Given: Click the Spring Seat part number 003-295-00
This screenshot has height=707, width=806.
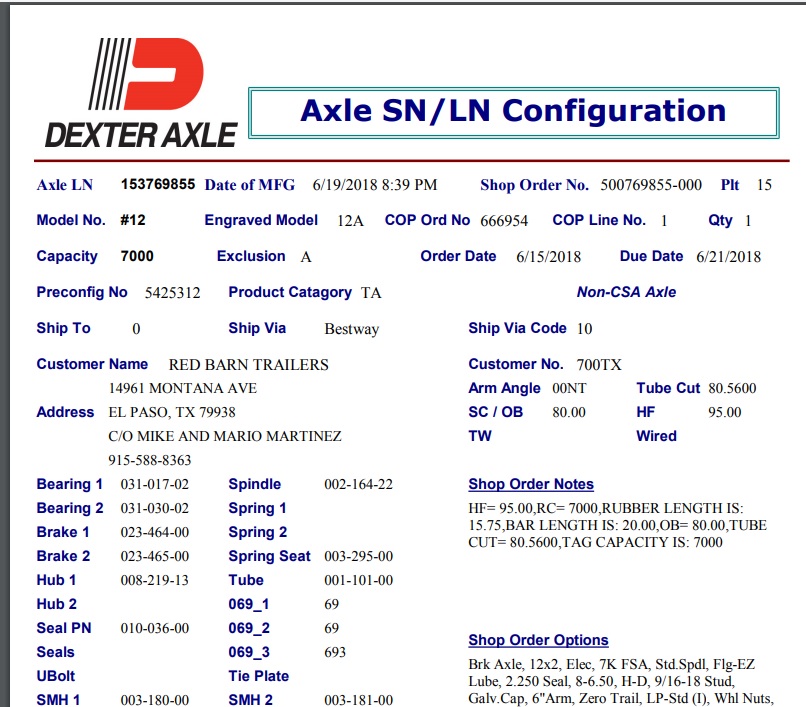Looking at the screenshot, I should click(358, 557).
